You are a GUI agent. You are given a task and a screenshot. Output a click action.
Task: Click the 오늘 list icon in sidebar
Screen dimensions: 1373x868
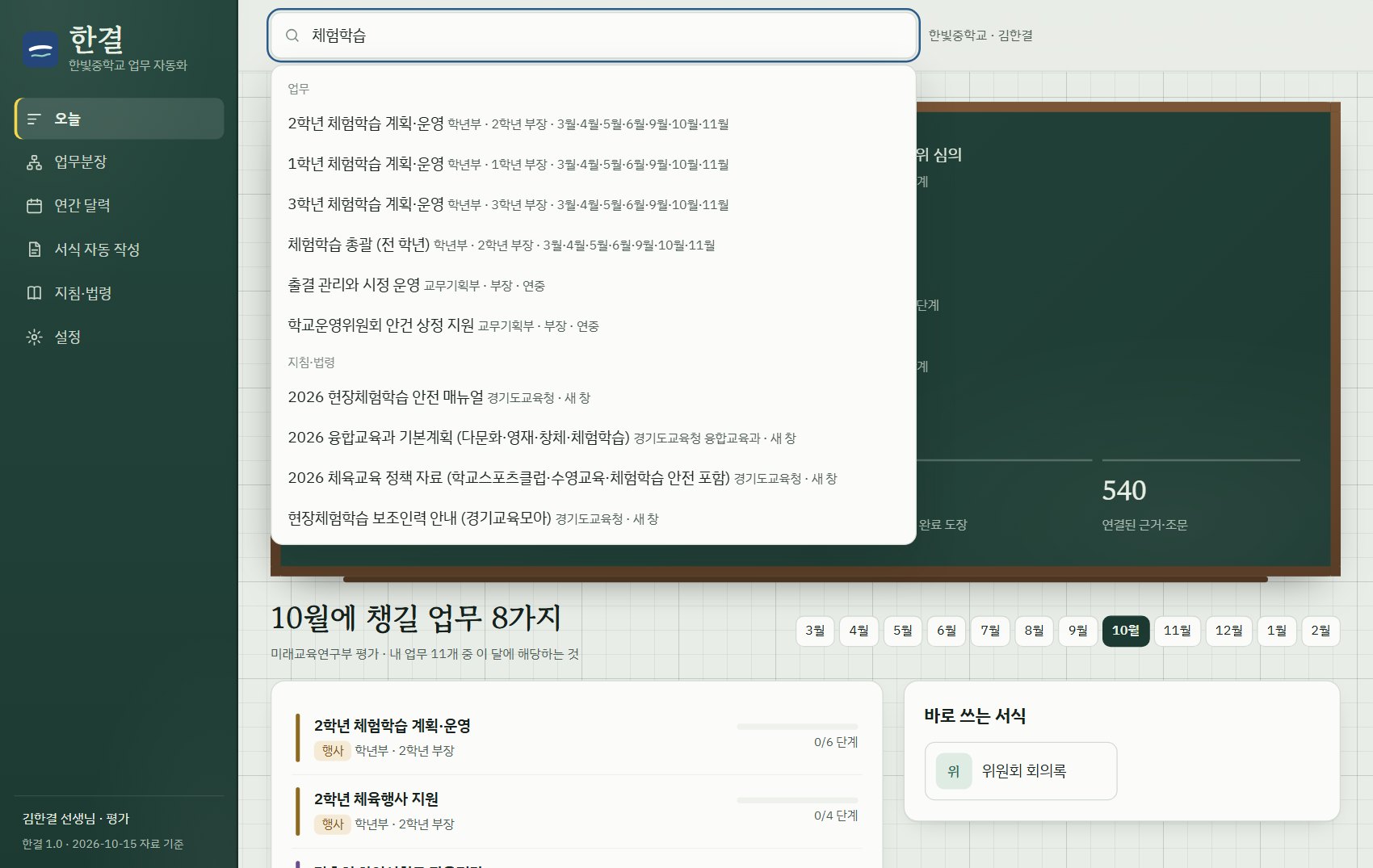(x=34, y=119)
